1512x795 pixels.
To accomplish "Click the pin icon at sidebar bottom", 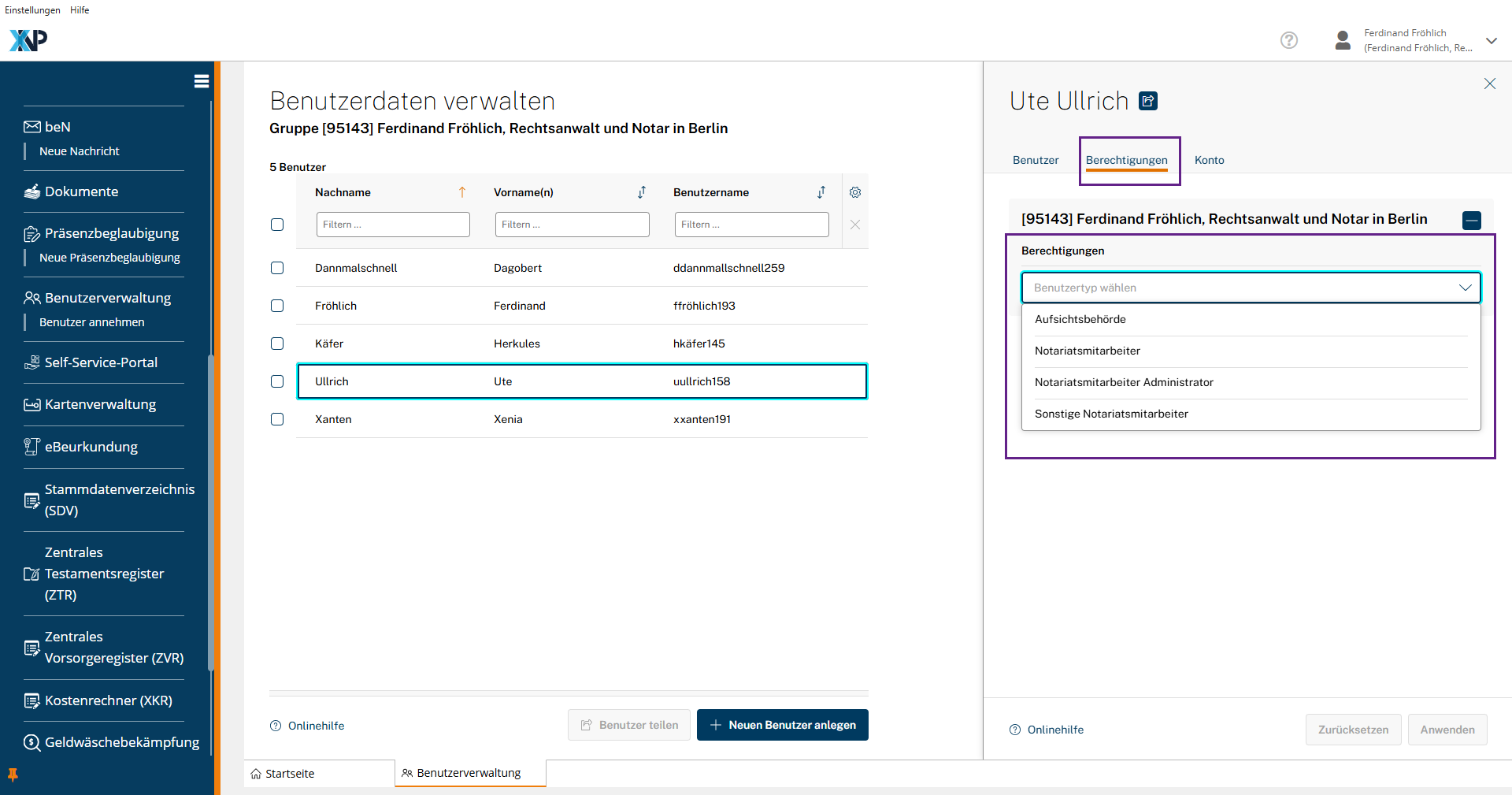I will click(13, 775).
